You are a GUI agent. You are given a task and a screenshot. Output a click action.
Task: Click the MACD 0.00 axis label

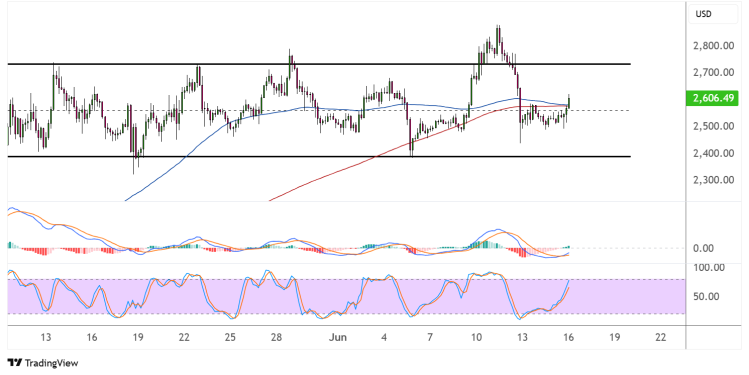pos(703,248)
